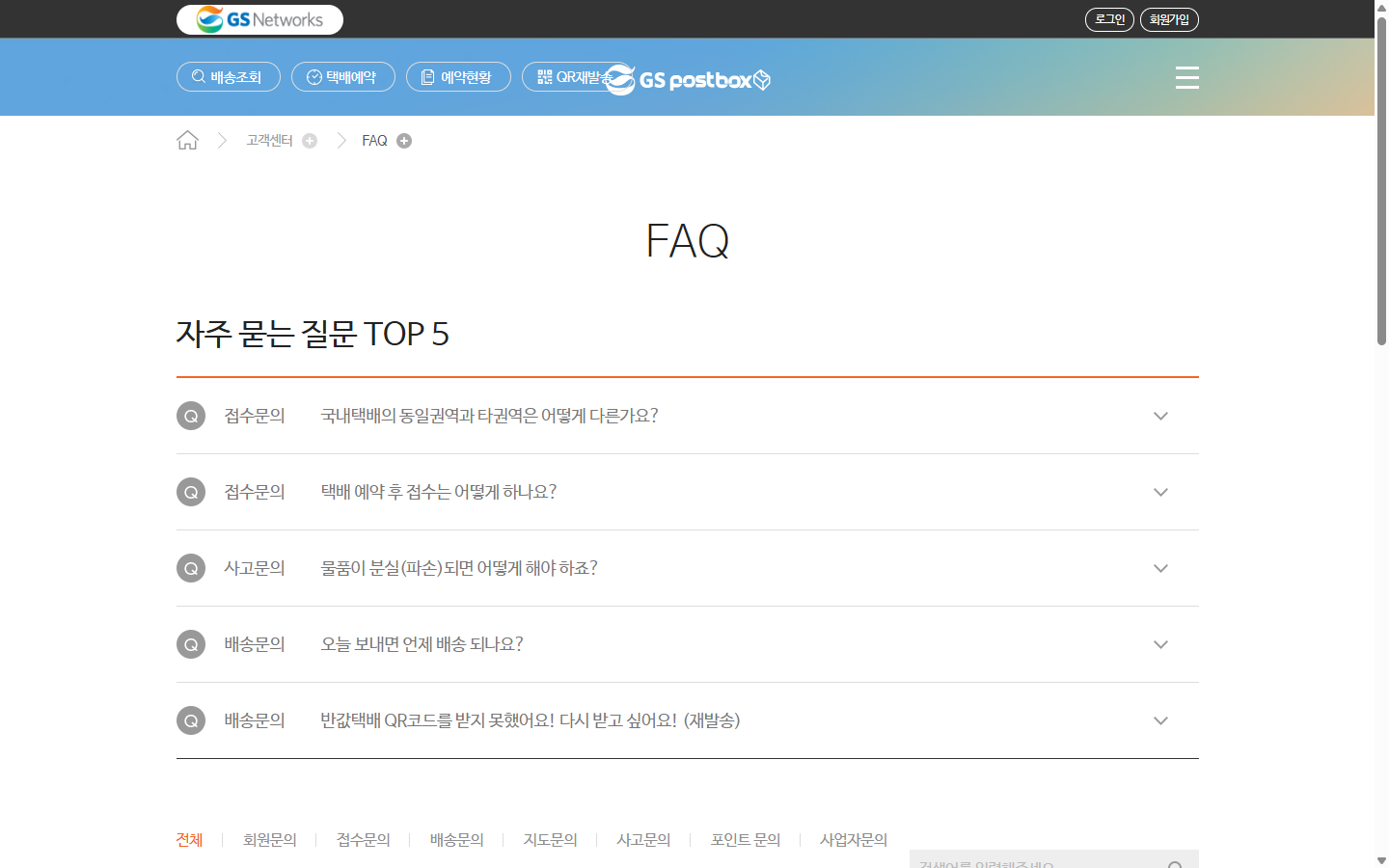Select the 사고문의 category tab
This screenshot has height=868, width=1389.
643,840
